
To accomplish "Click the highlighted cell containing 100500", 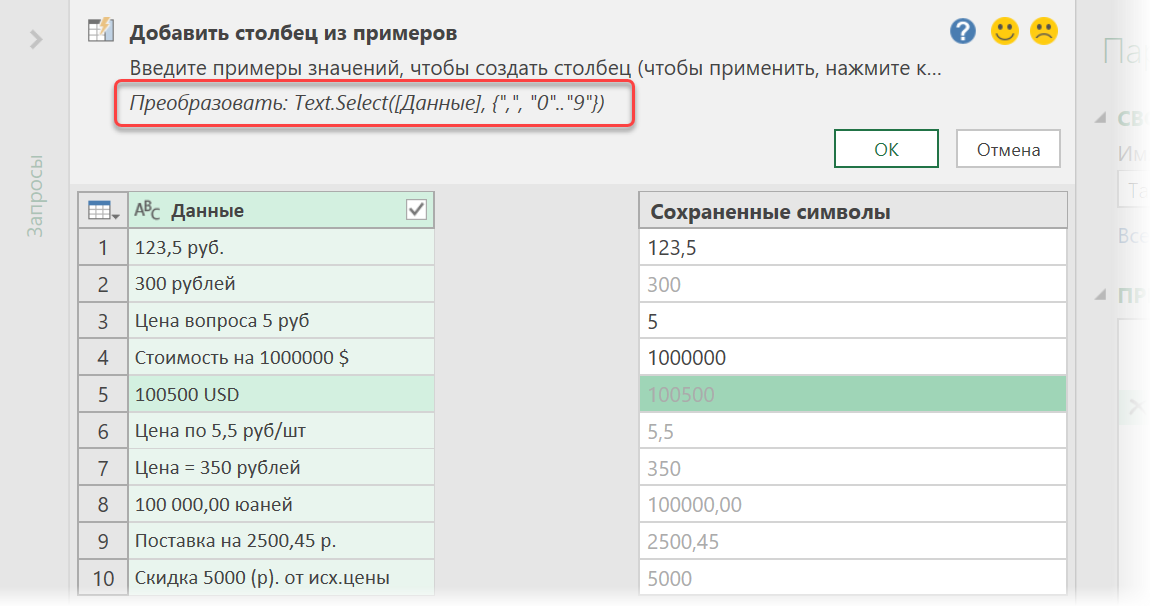I will tap(853, 394).
